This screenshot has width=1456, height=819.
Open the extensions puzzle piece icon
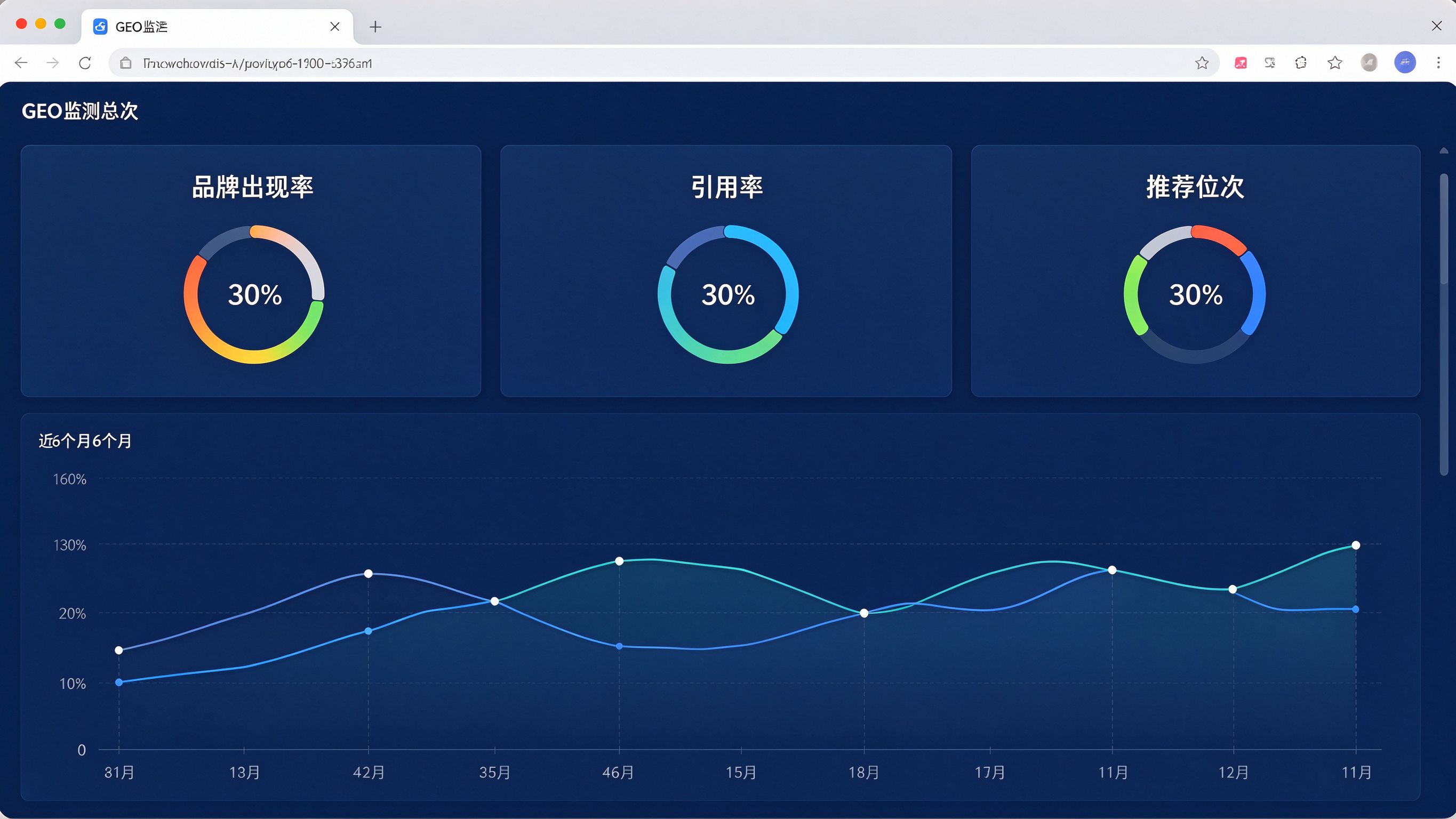[x=1301, y=63]
